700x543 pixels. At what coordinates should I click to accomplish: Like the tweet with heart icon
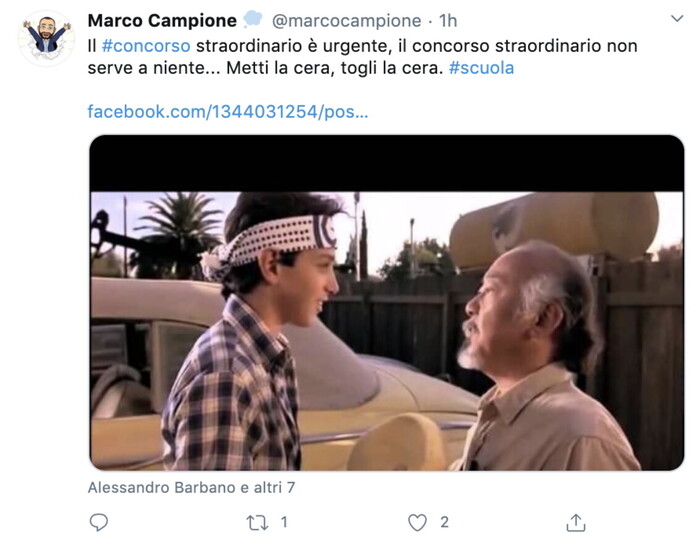[x=417, y=522]
